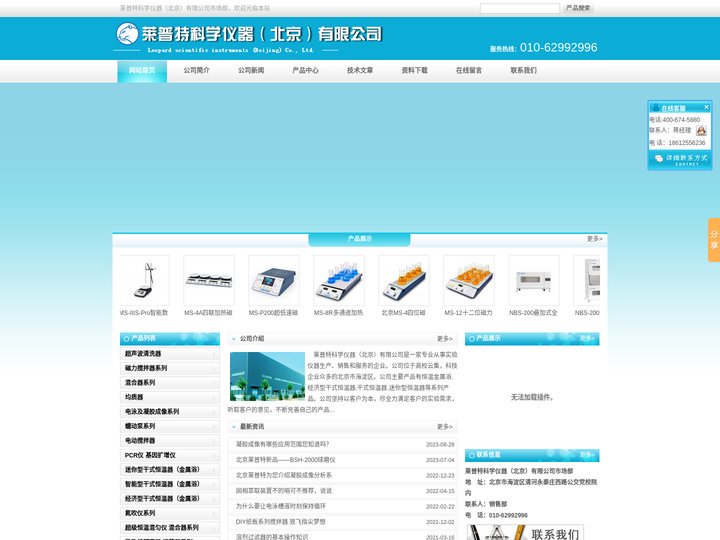Image resolution: width=720 pixels, height=540 pixels.
Task: Expand 迷你型干式恒温器(金属浴) category
Action: (x=169, y=470)
